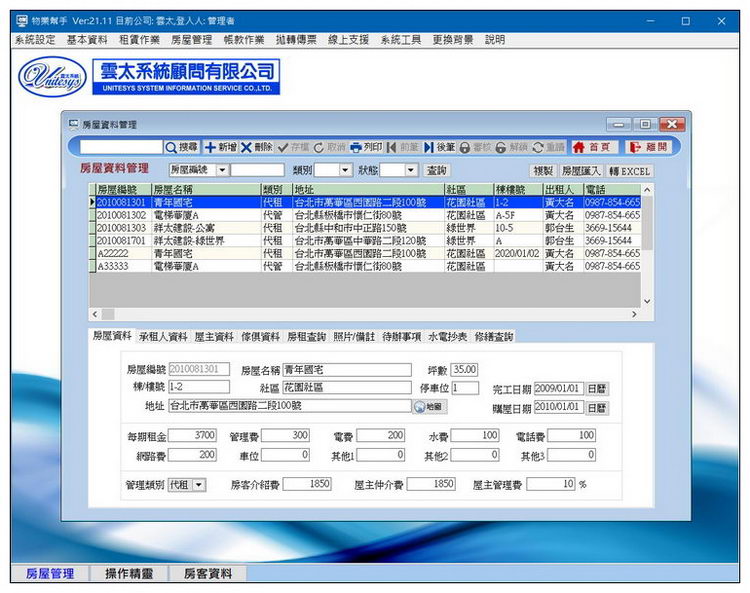Image resolution: width=750 pixels, height=593 pixels.
Task: Select grid row 2010081303 祥太建設-公寓
Action: [367, 228]
